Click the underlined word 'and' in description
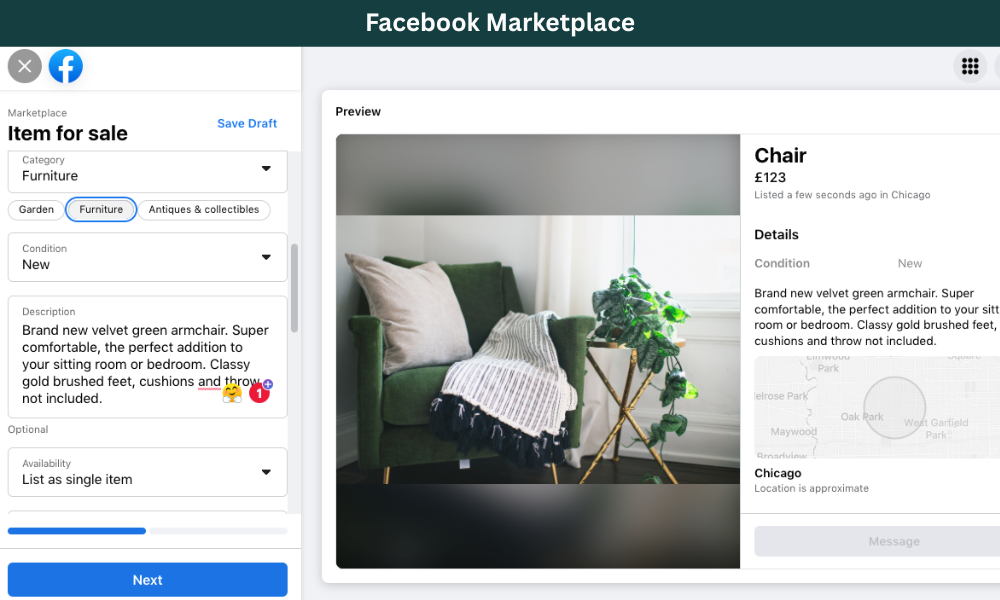This screenshot has width=1000, height=600. click(209, 381)
